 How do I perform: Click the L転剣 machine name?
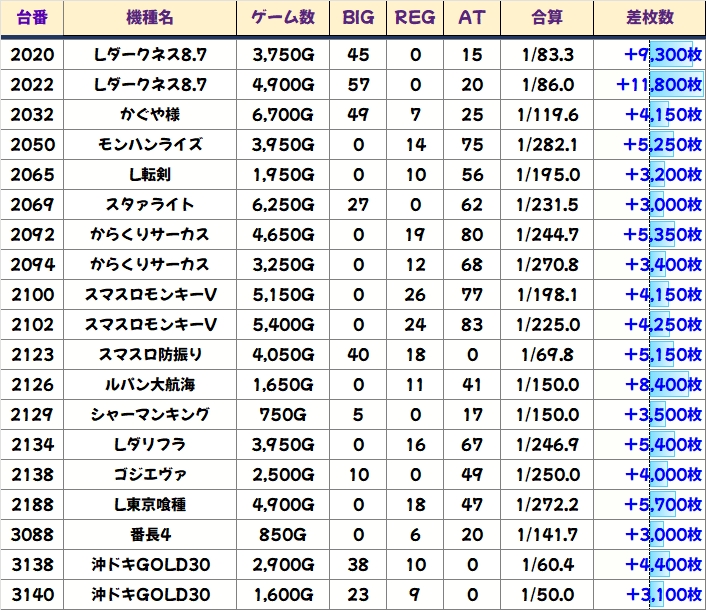(150, 175)
